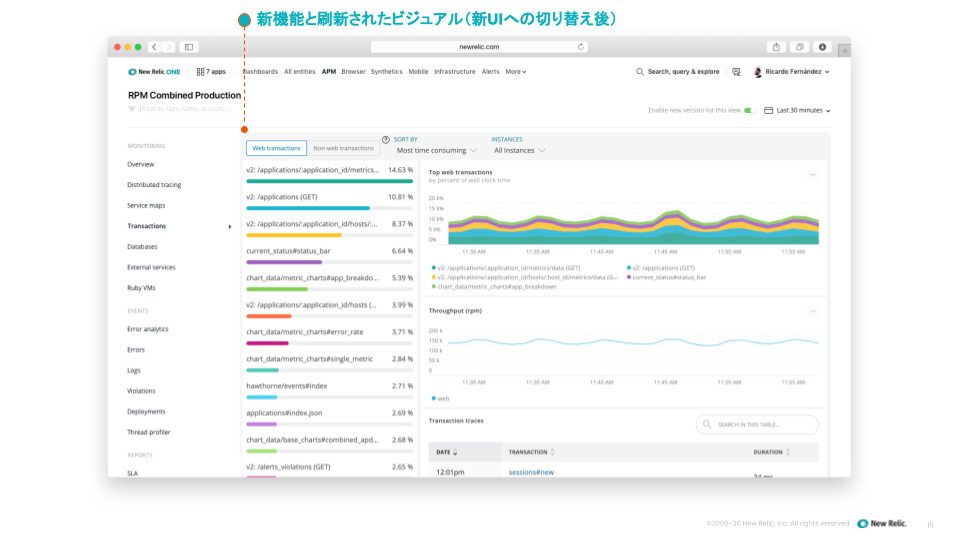
Task: Expand the More navigation menu
Action: point(516,72)
